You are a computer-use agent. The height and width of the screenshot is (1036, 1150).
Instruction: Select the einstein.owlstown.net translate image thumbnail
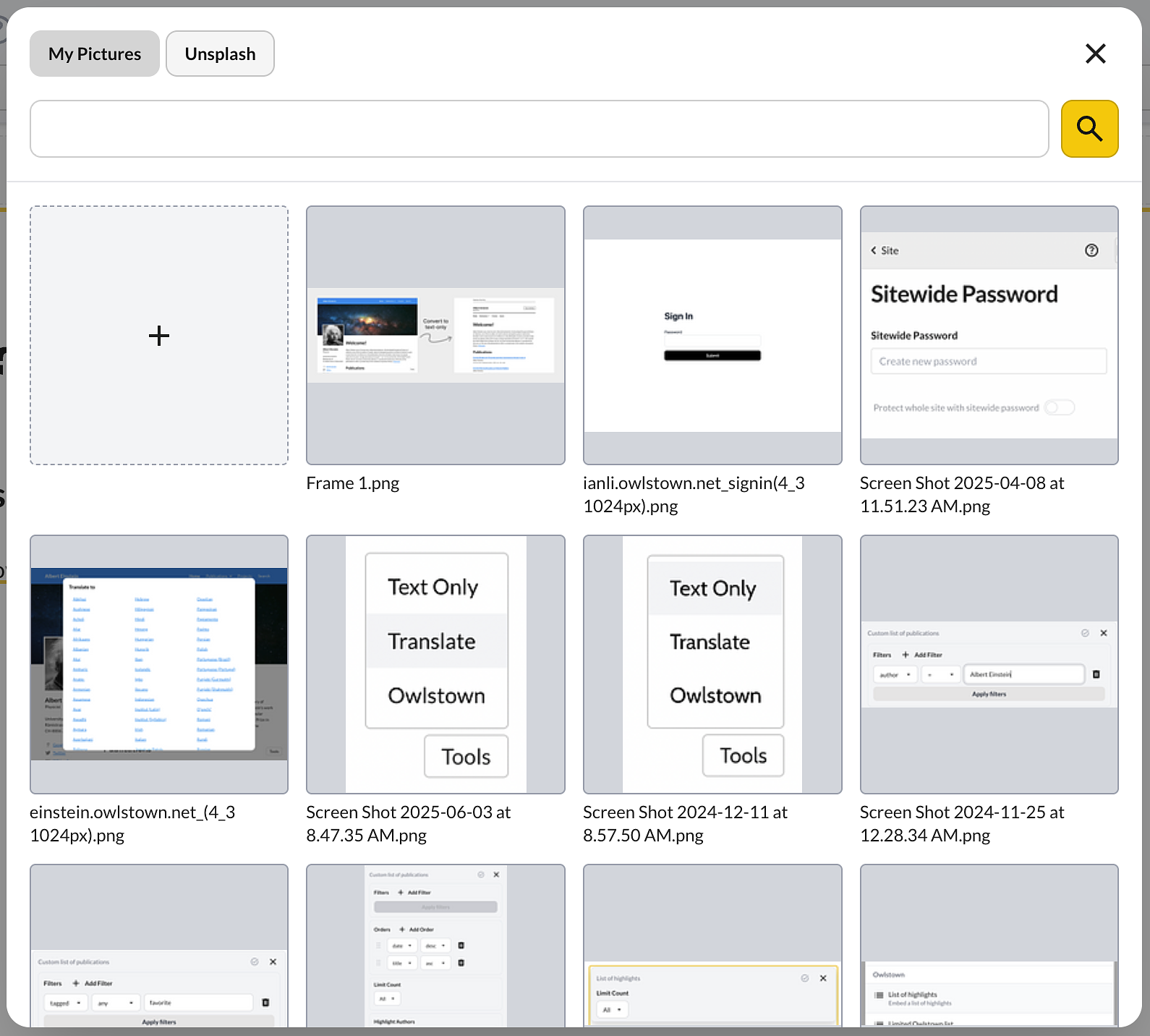pos(159,664)
